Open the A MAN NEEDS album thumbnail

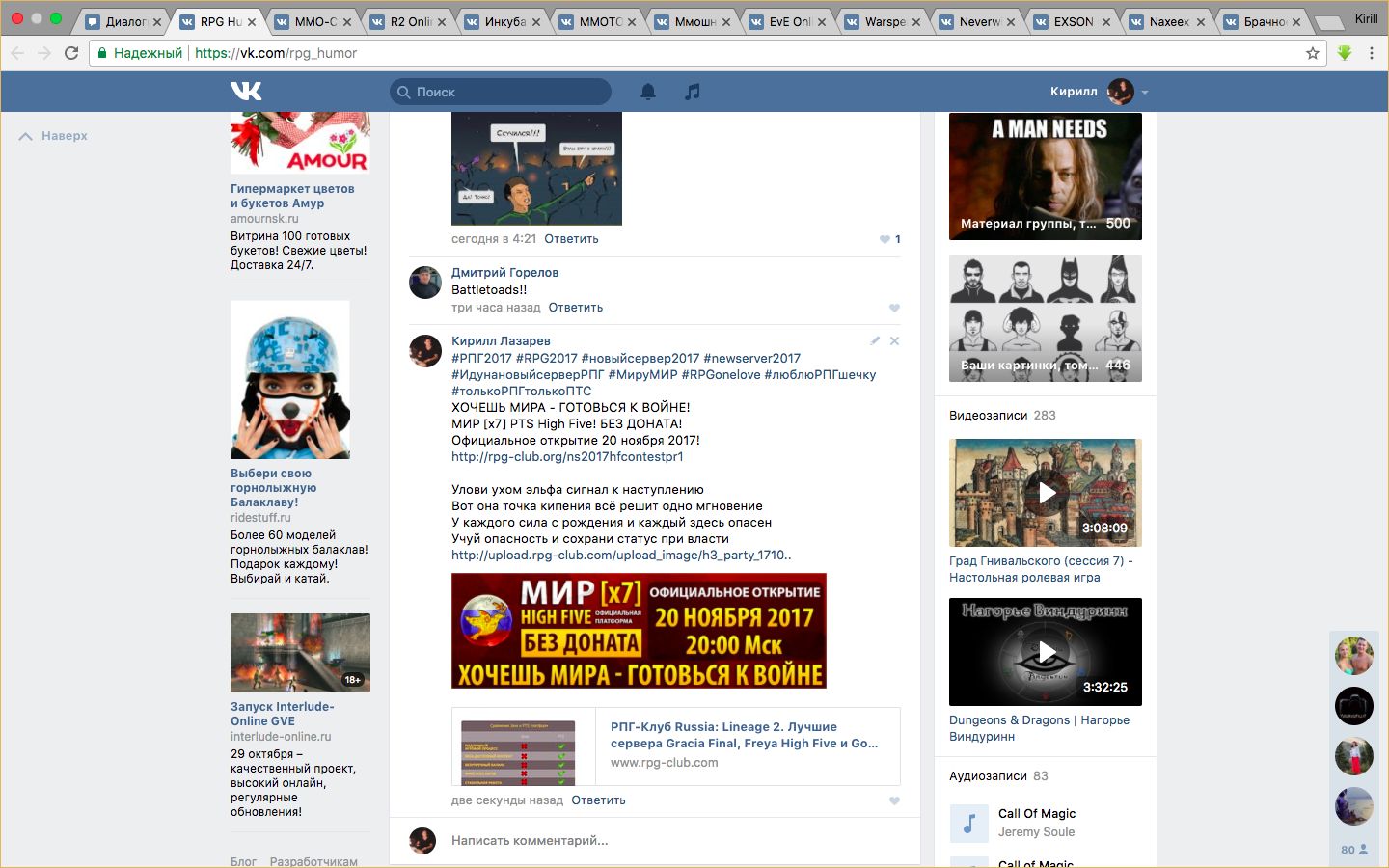[1046, 176]
